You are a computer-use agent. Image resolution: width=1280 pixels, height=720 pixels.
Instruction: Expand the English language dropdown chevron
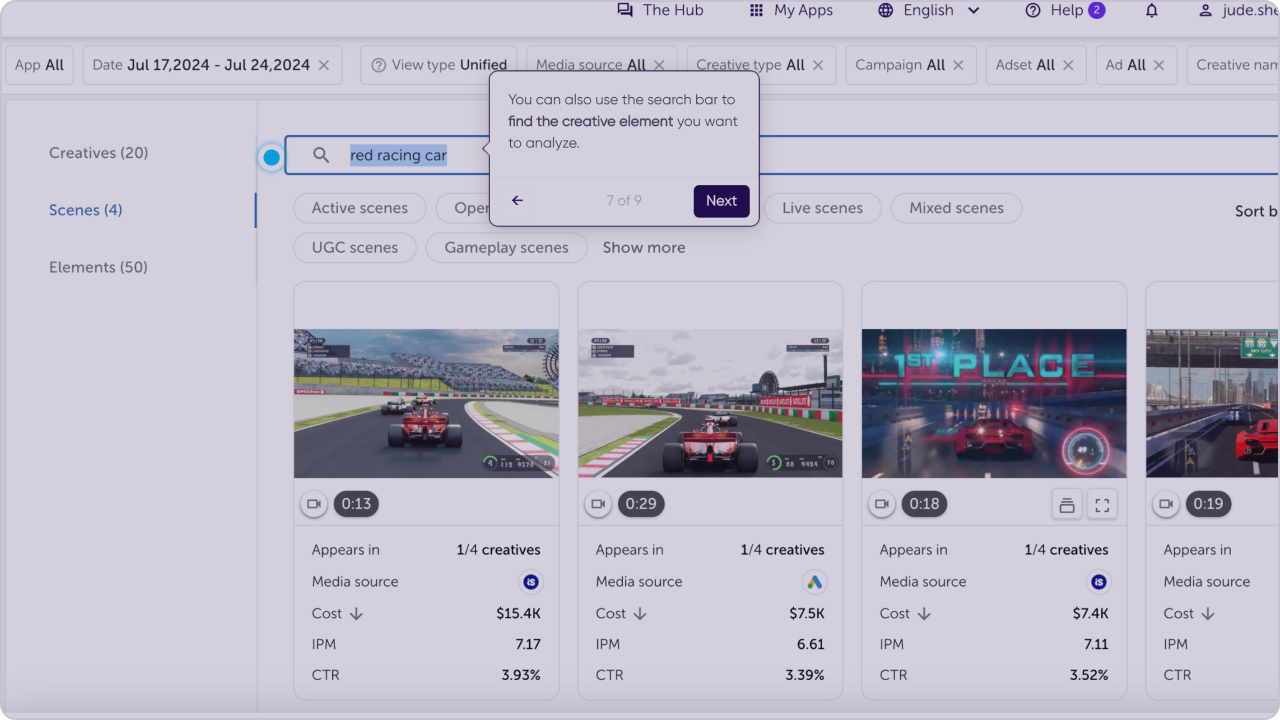[x=974, y=10]
